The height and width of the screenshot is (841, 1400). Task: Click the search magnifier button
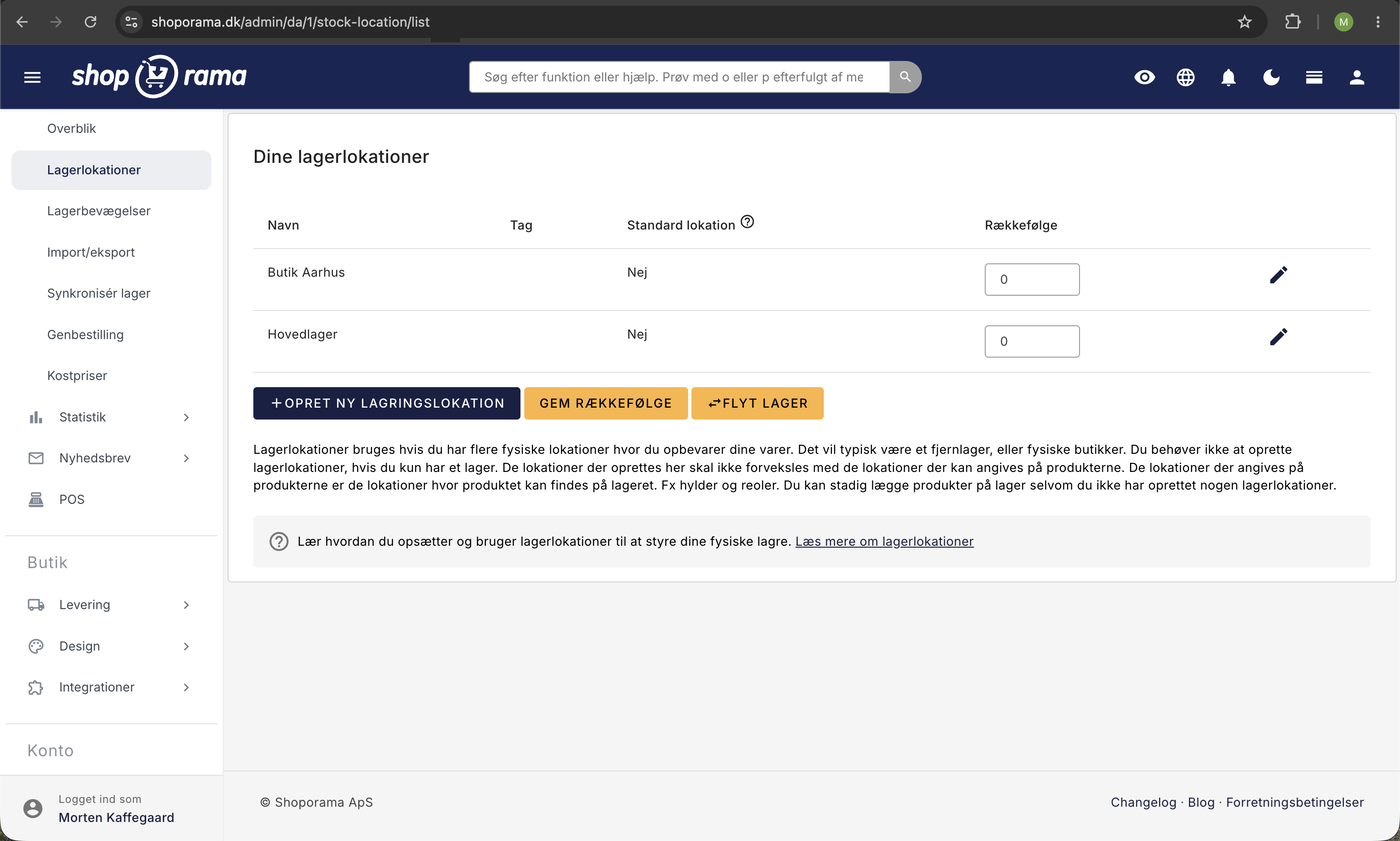[905, 77]
